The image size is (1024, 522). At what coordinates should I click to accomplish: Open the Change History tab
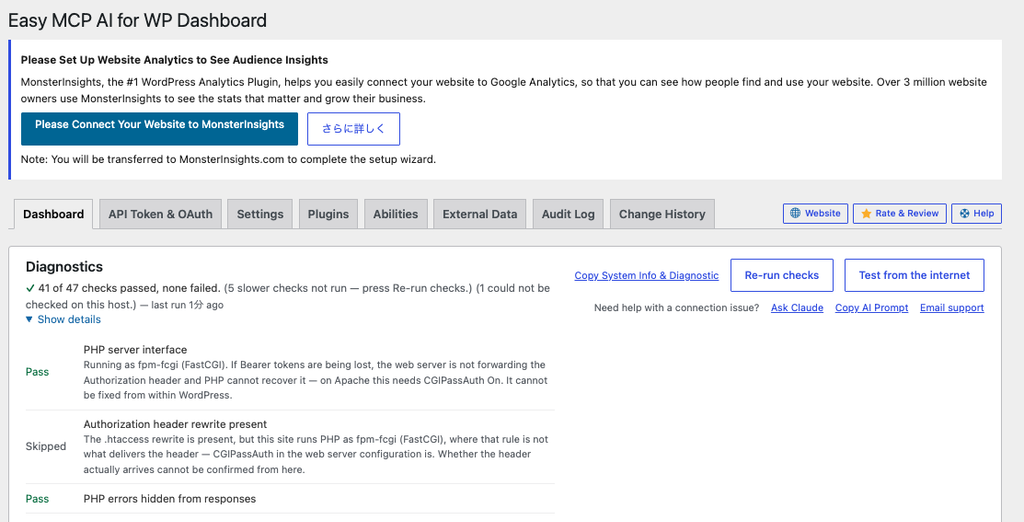662,214
